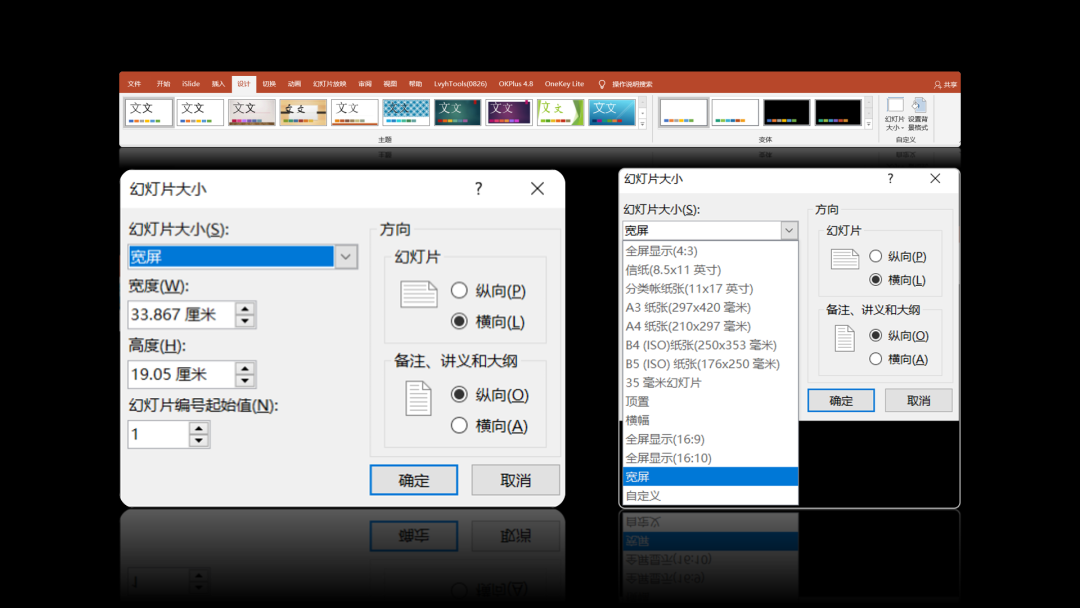Increase the 宽度 width spinner value
The image size is (1080, 608).
[245, 308]
